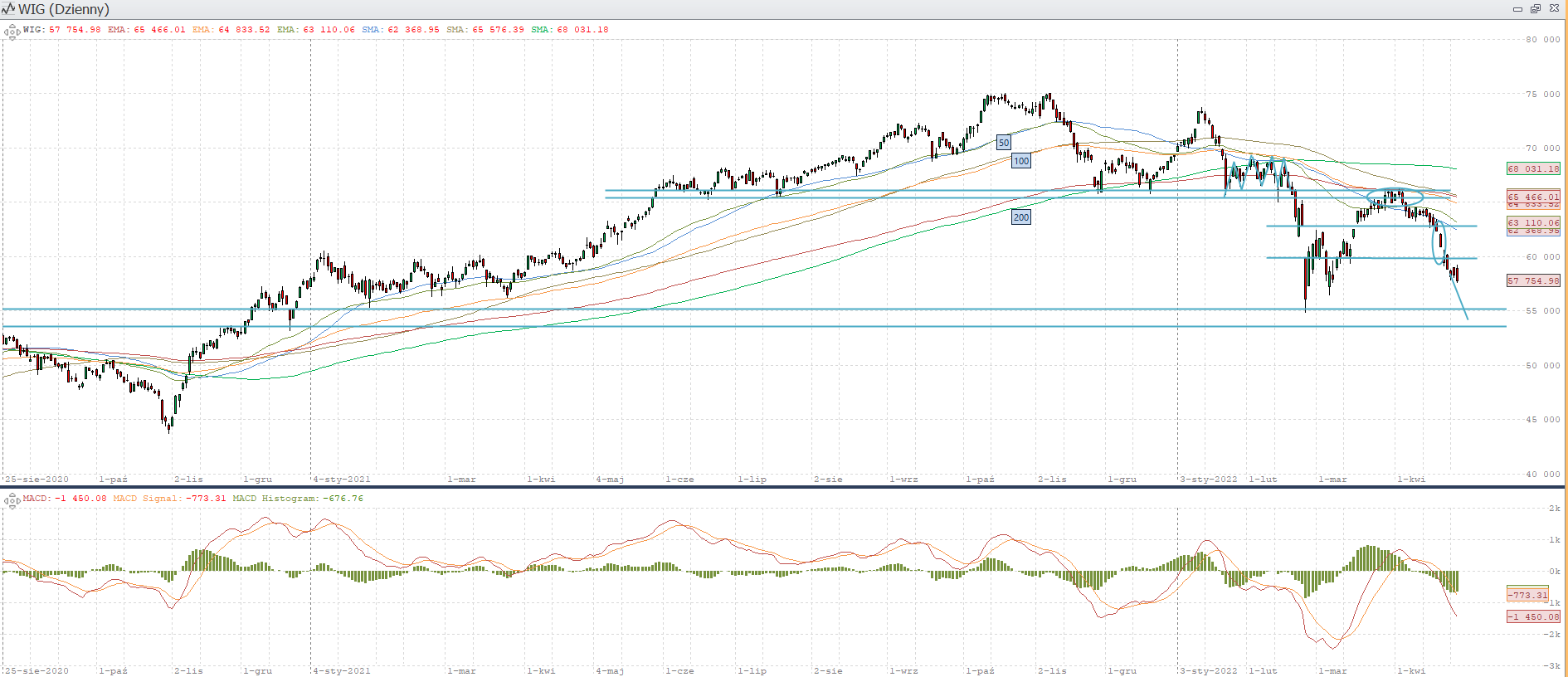Click the pan control icon on MACD panel

click(x=12, y=499)
